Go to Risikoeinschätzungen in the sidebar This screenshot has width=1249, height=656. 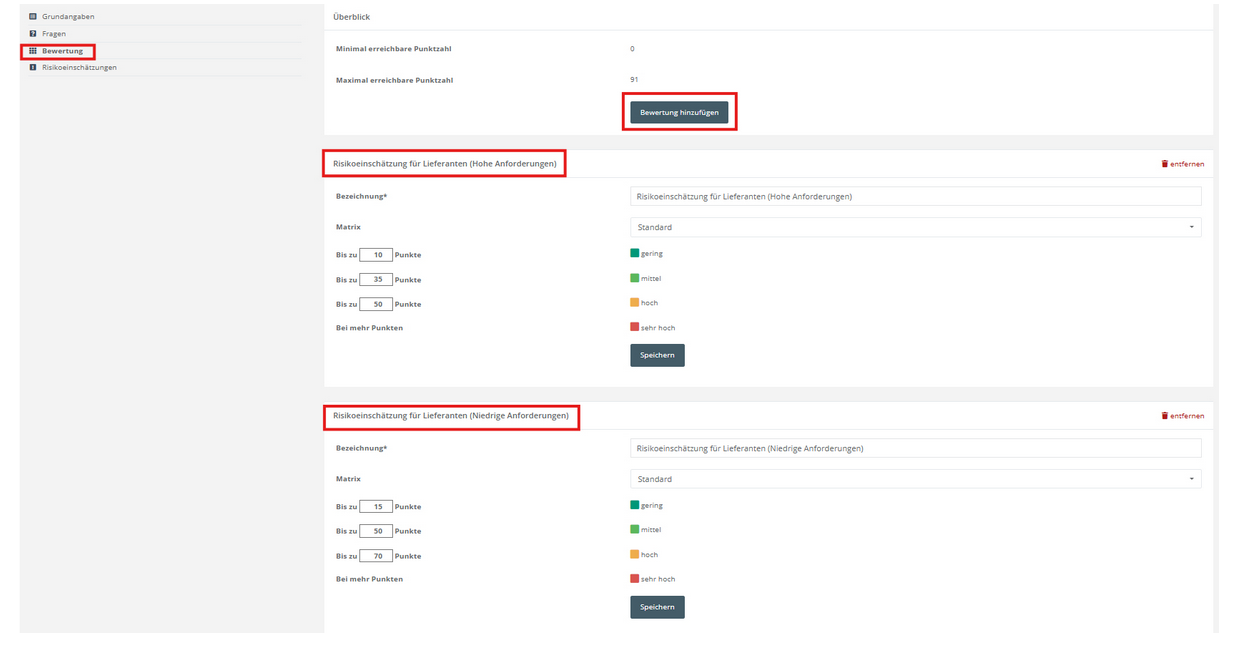click(79, 68)
